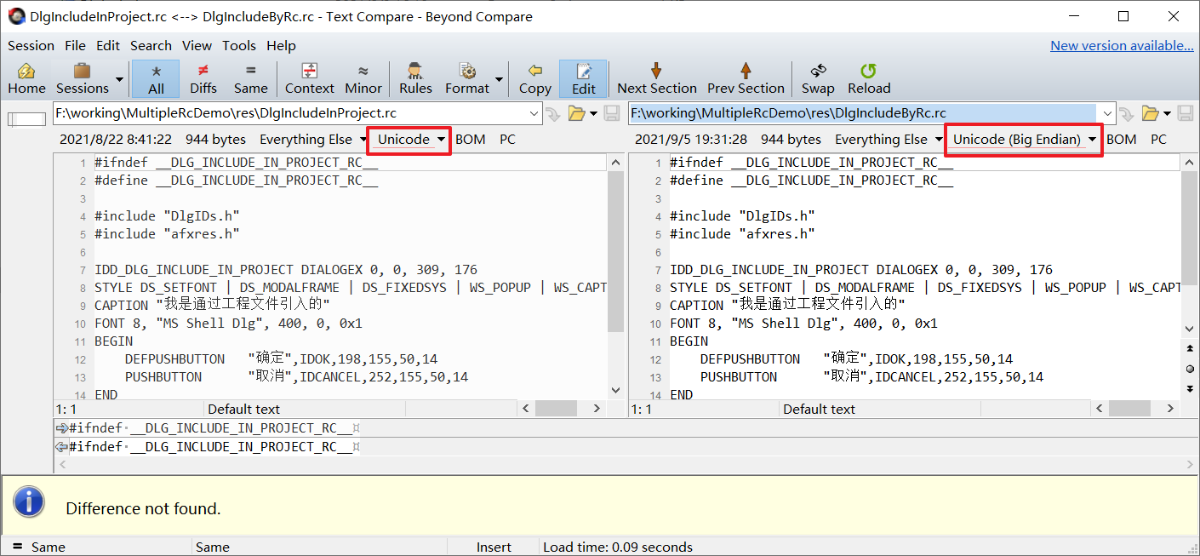Reload both files
This screenshot has width=1200, height=556.
pyautogui.click(x=868, y=79)
